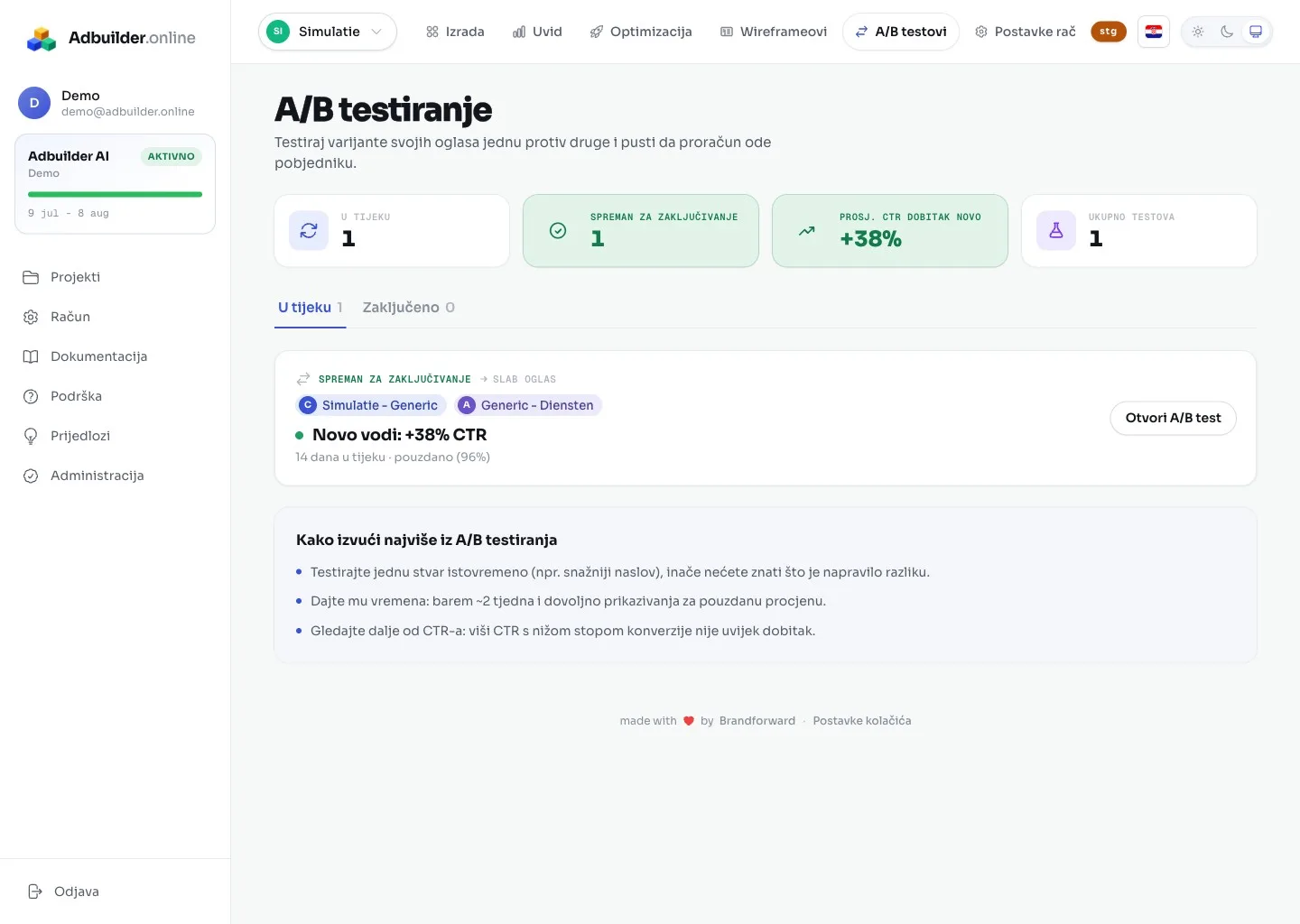Click demo@adbuilder.online email text
This screenshot has height=924, width=1300.
(x=128, y=112)
